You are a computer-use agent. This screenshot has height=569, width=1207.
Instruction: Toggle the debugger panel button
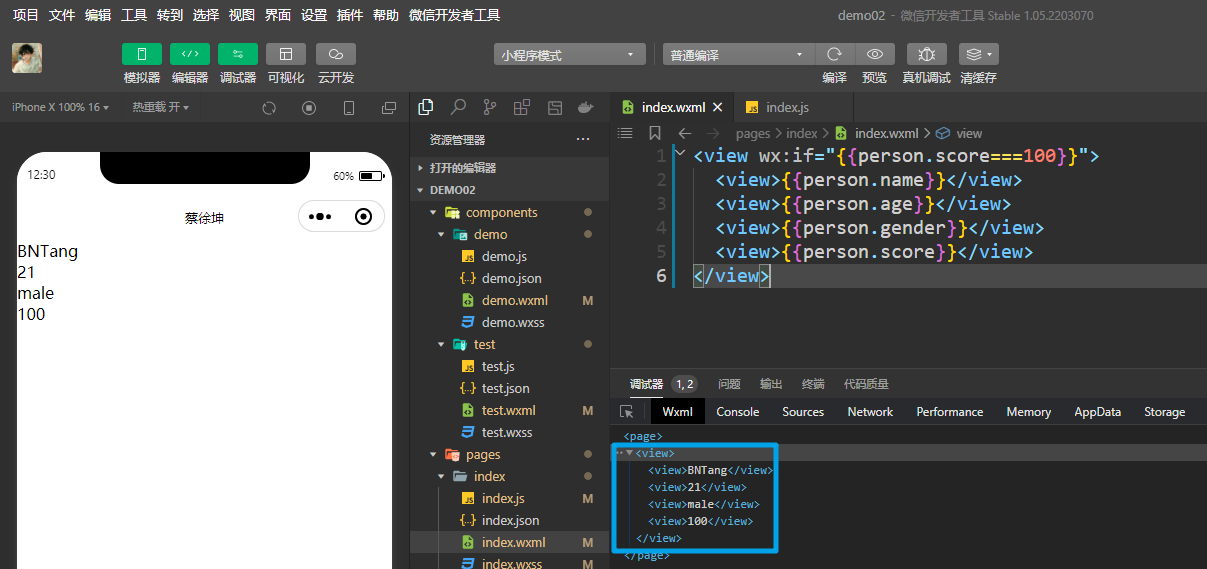238,54
